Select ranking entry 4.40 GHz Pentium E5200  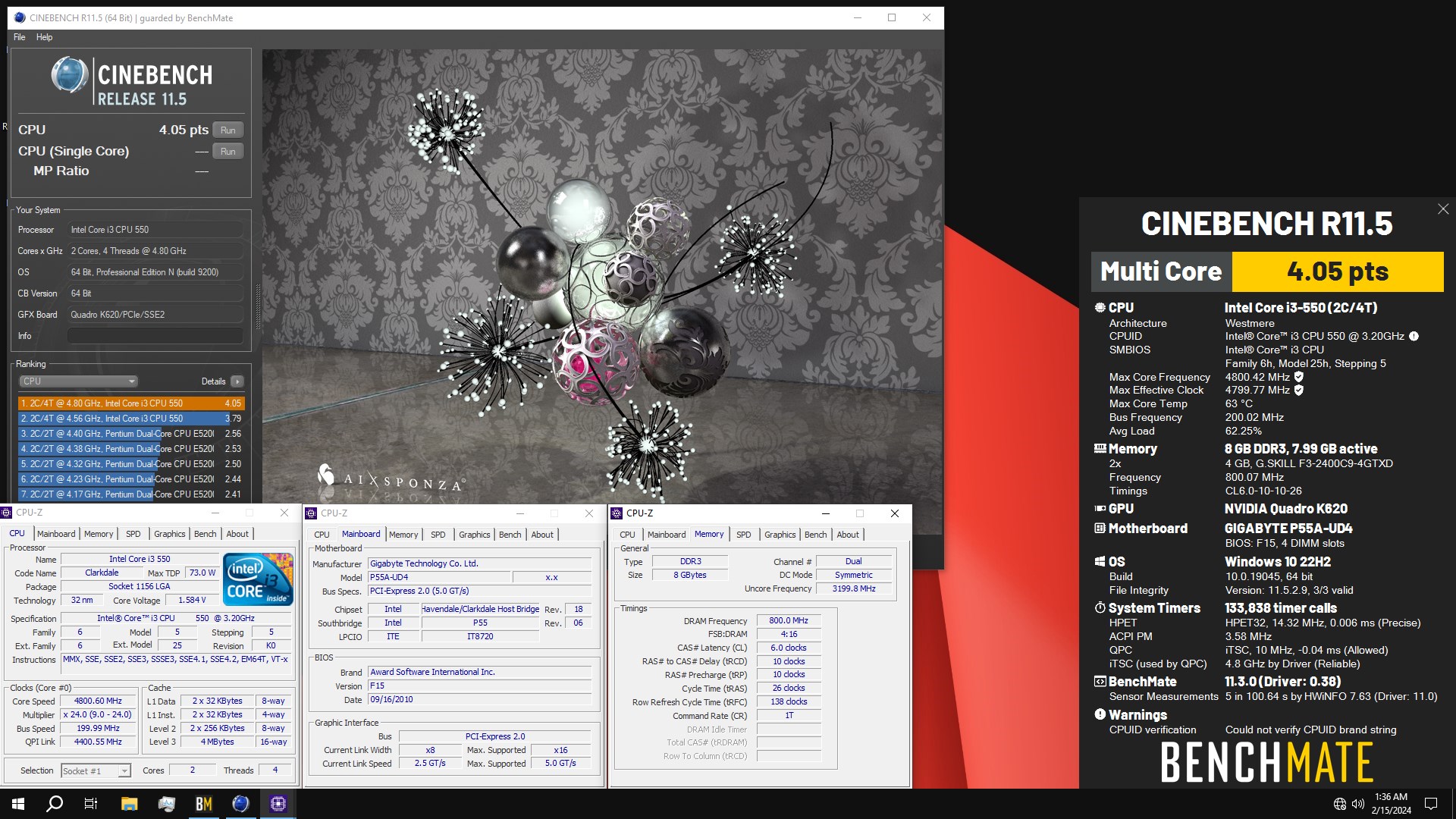pyautogui.click(x=131, y=434)
